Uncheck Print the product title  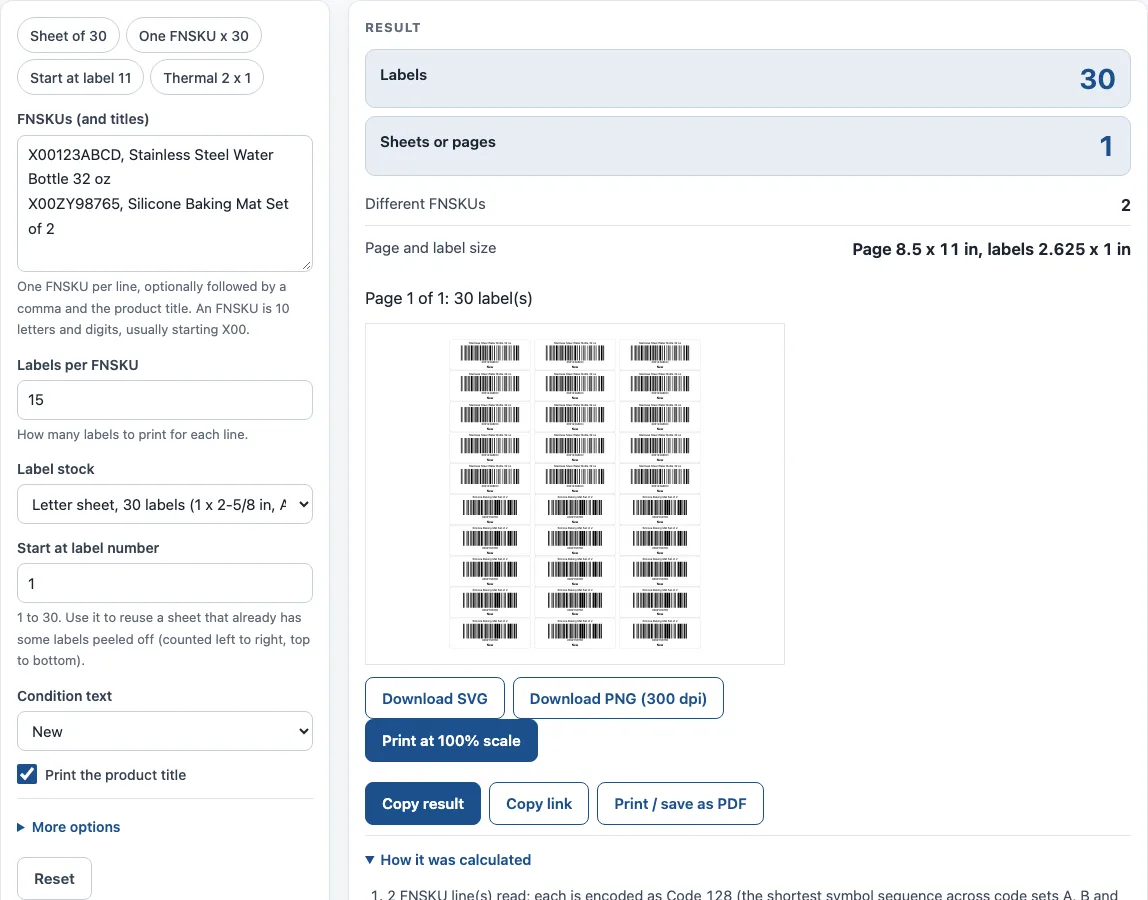(27, 774)
